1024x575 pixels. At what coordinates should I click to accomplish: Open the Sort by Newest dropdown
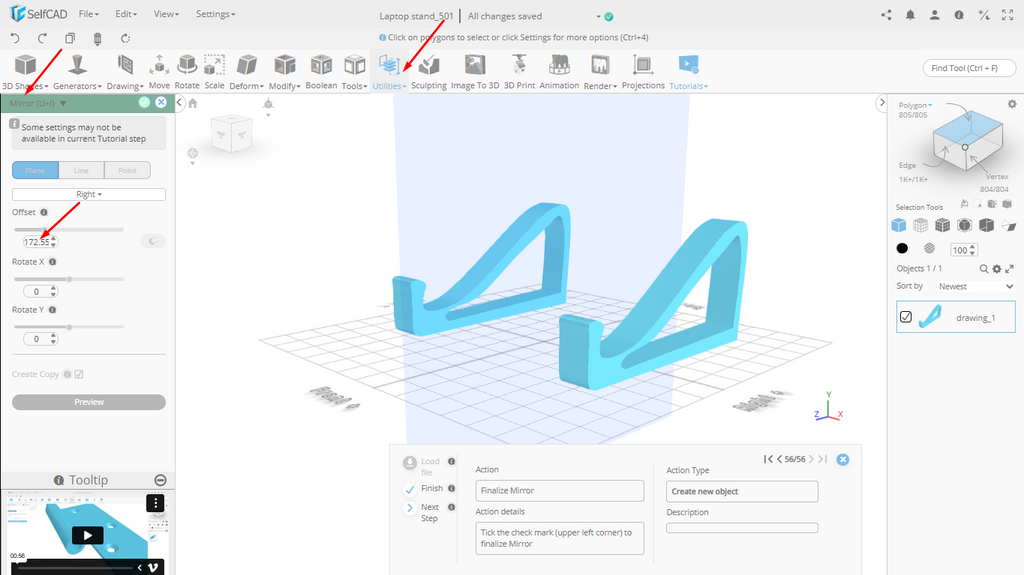tap(975, 286)
